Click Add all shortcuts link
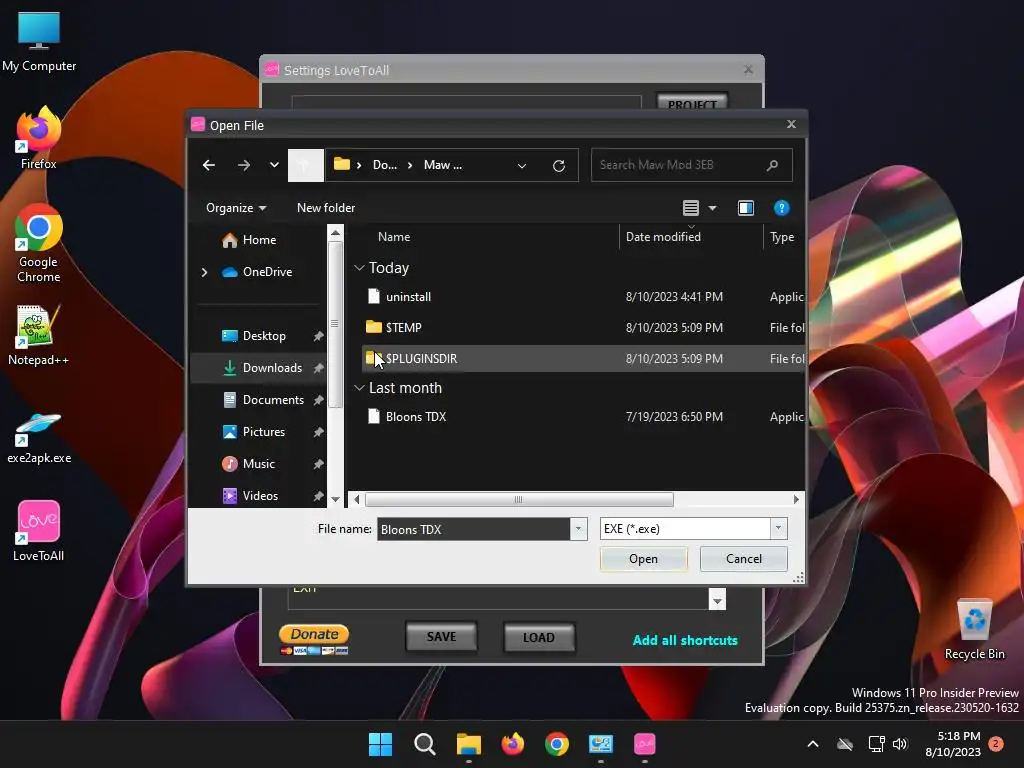This screenshot has height=768, width=1024. point(685,640)
